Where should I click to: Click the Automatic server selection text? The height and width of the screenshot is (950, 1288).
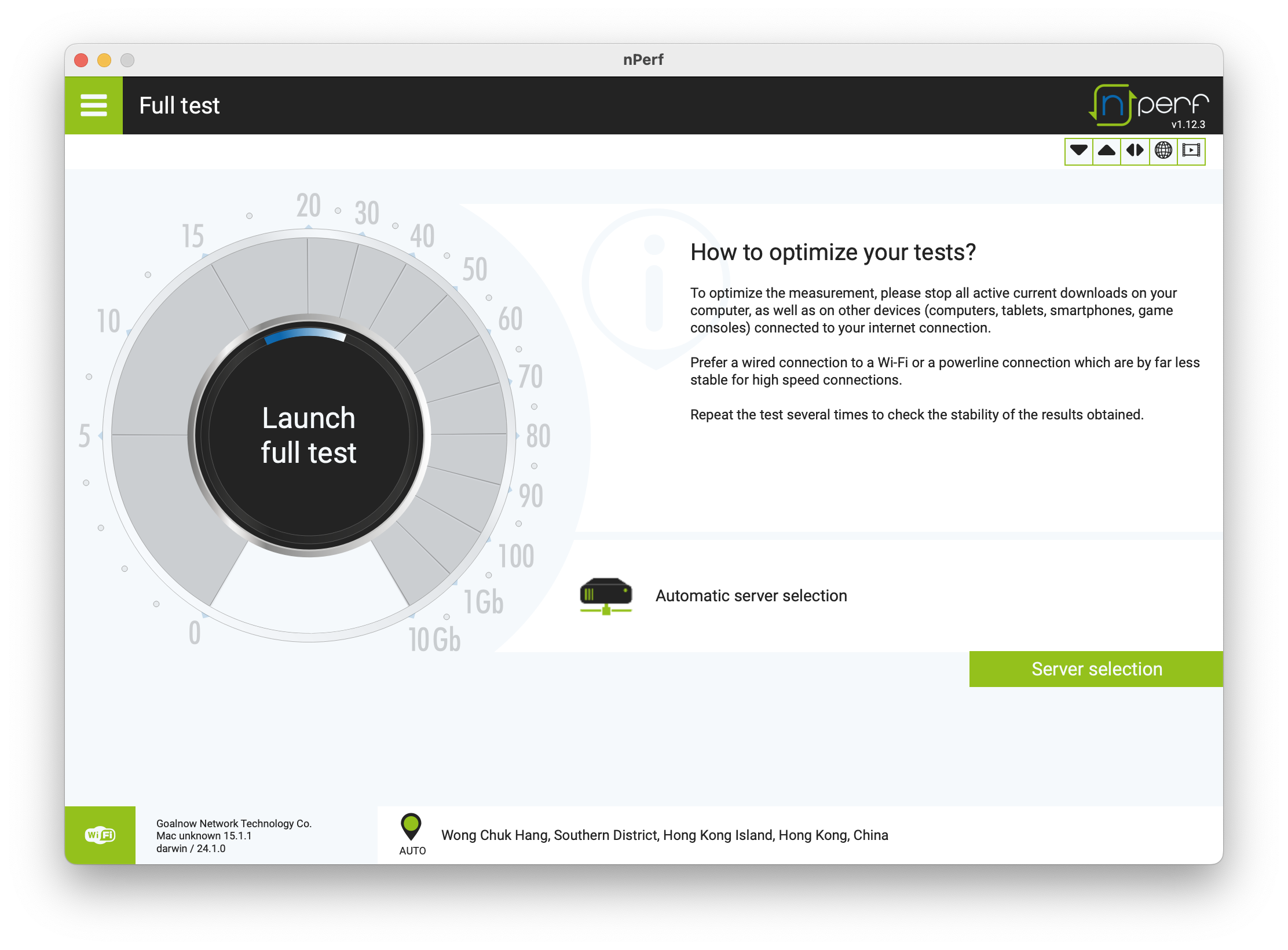pos(751,595)
